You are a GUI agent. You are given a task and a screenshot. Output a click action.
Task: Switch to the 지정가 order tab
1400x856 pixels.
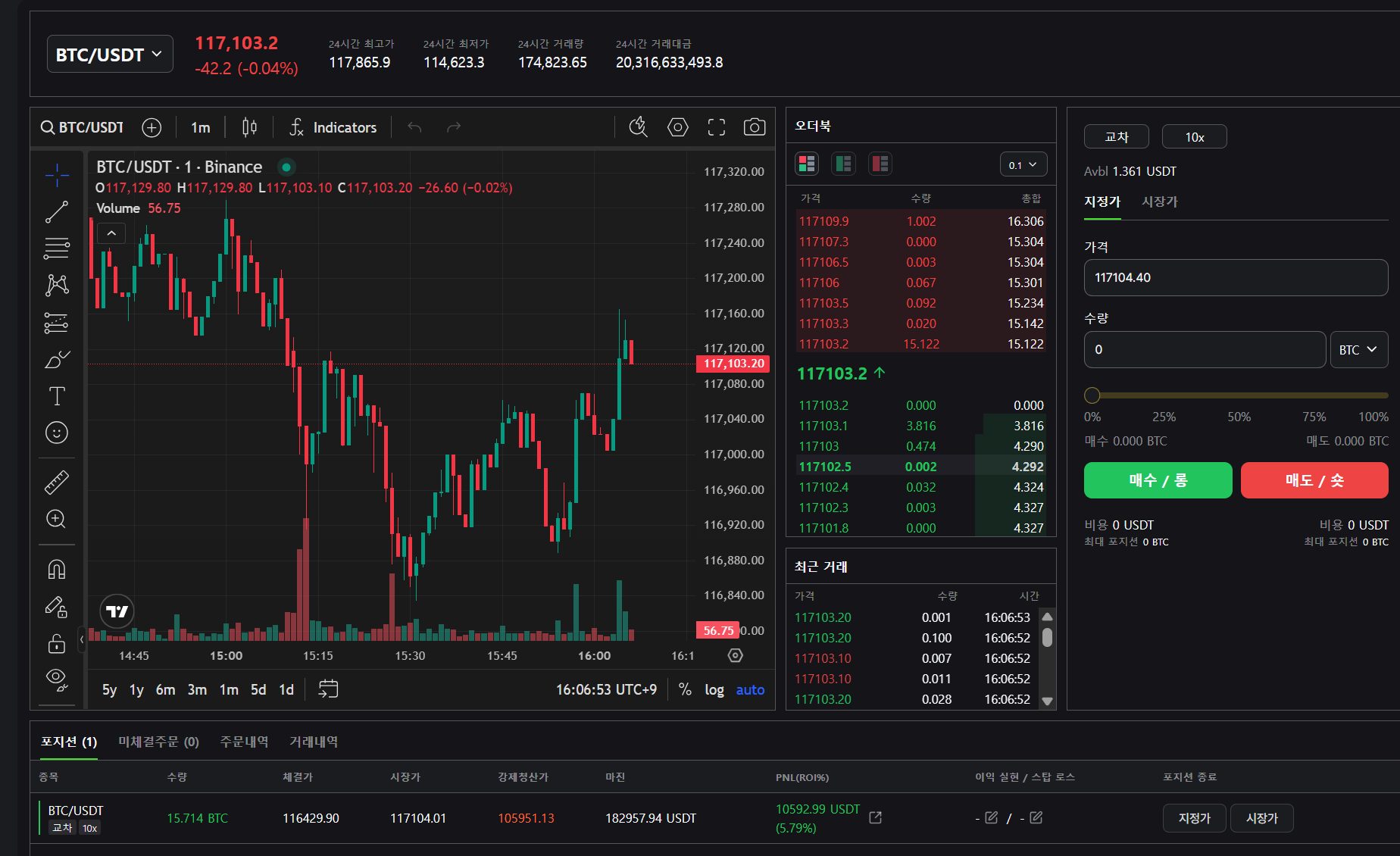[x=1102, y=202]
